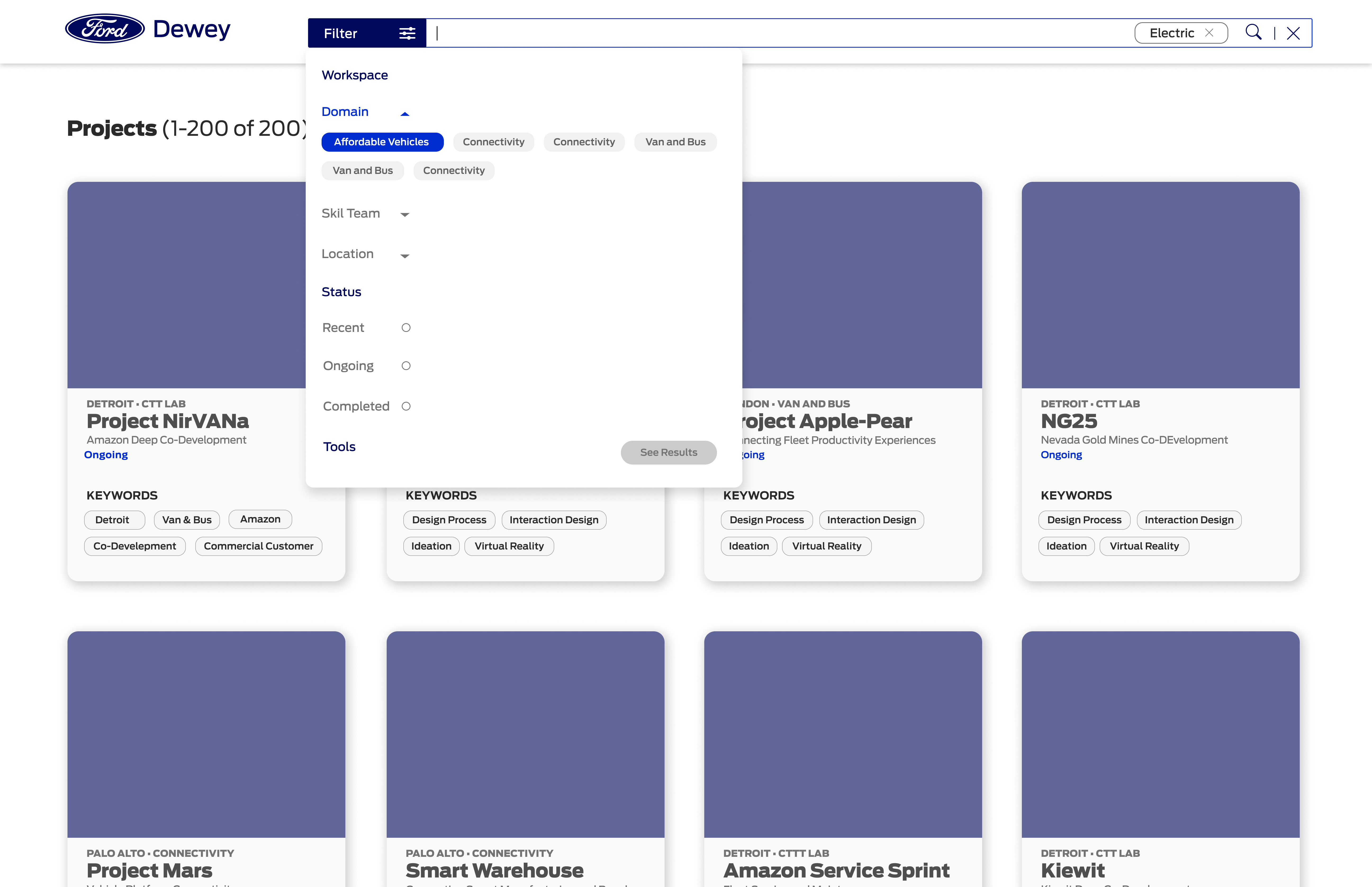This screenshot has height=887, width=1372.
Task: Deselect the Affordable Vehicles domain chip
Action: (382, 142)
